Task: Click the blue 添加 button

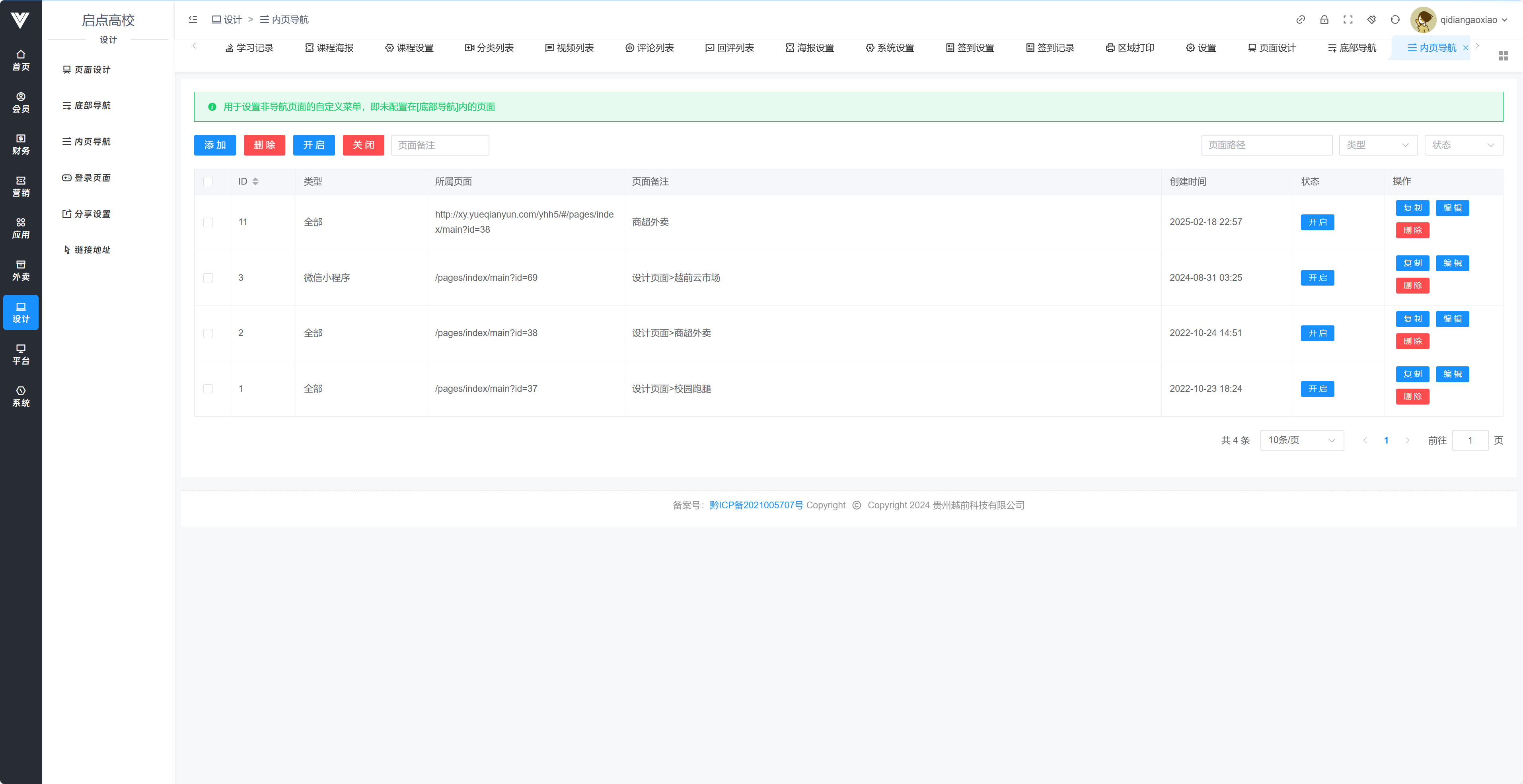Action: [x=214, y=145]
